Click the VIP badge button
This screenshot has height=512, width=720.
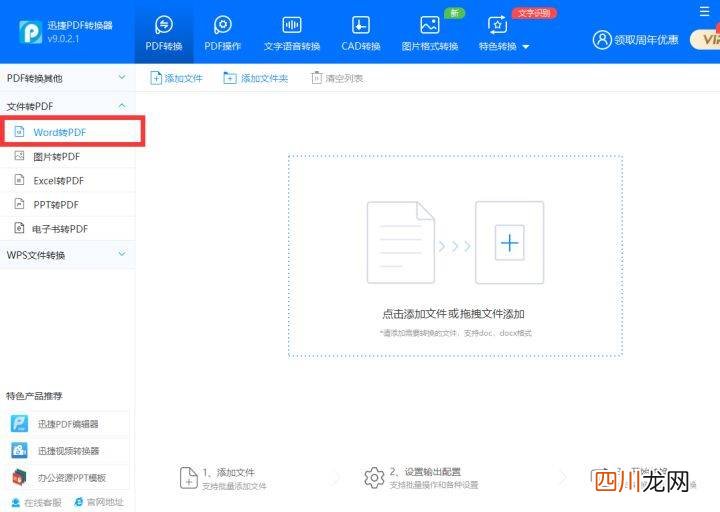pyautogui.click(x=706, y=40)
